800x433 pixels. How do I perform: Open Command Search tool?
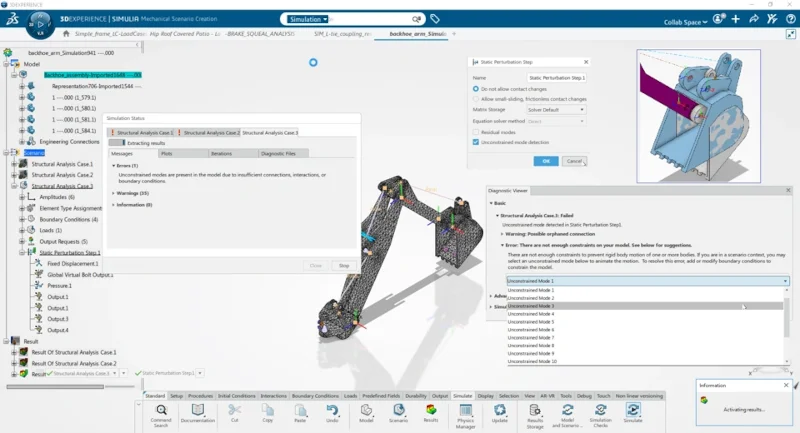pos(161,410)
